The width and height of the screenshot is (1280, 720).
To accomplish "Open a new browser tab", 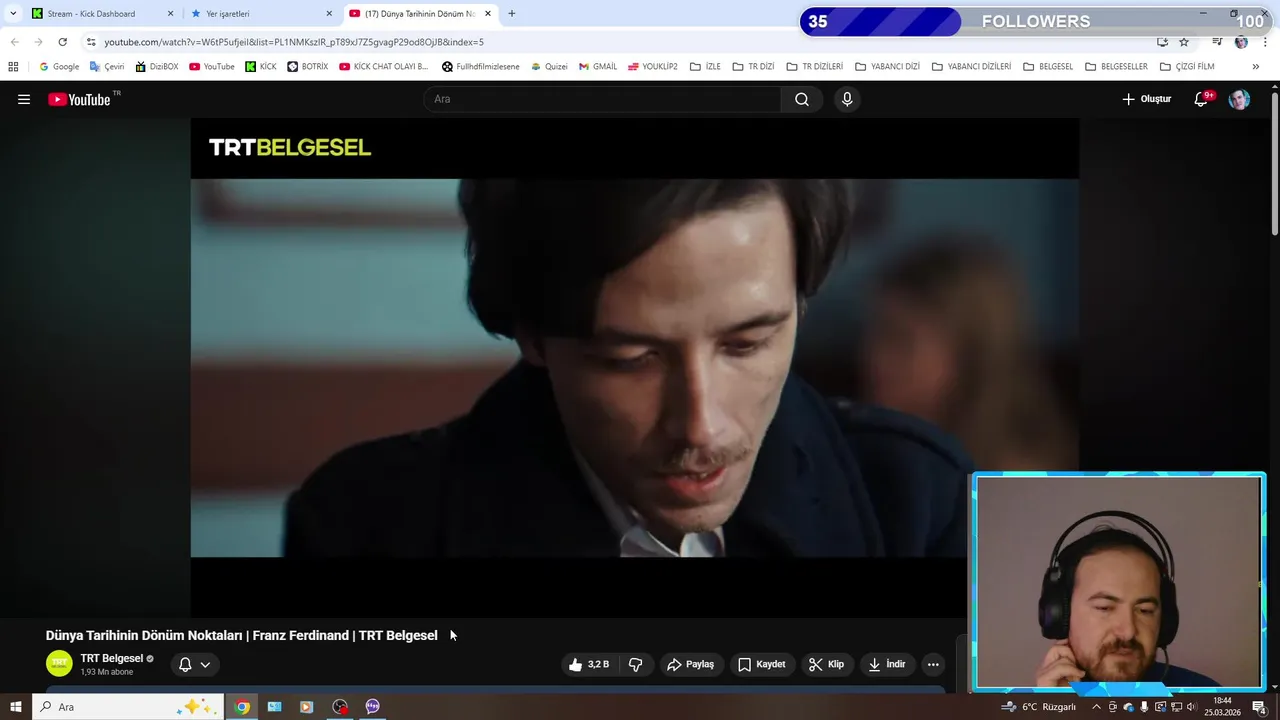I will (512, 13).
